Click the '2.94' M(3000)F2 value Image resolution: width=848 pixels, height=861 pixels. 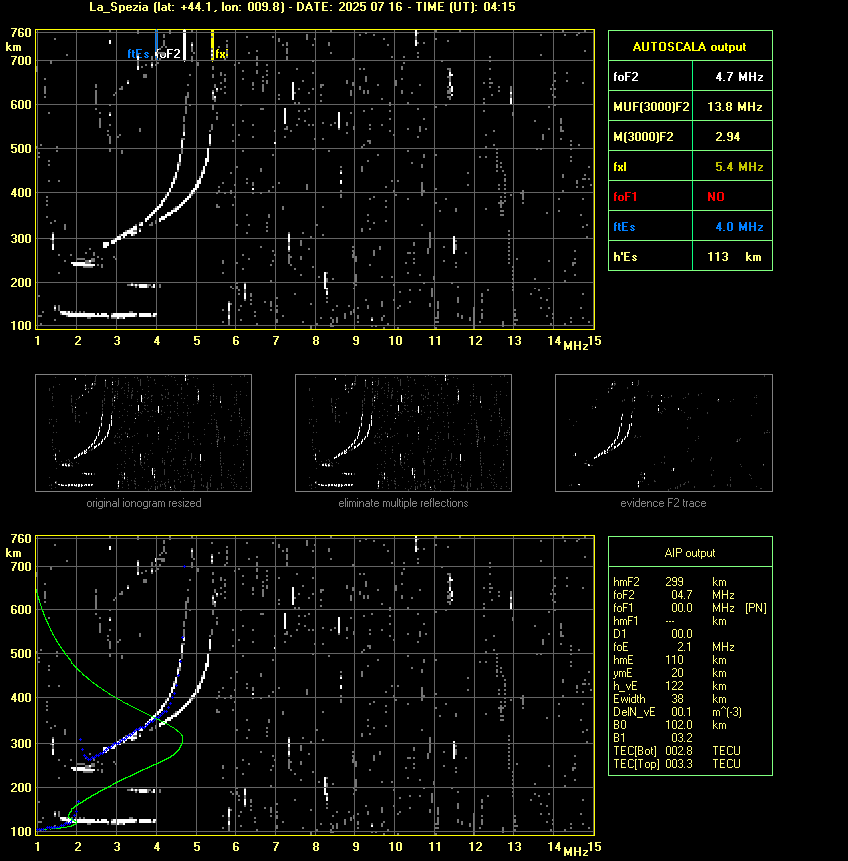[727, 137]
